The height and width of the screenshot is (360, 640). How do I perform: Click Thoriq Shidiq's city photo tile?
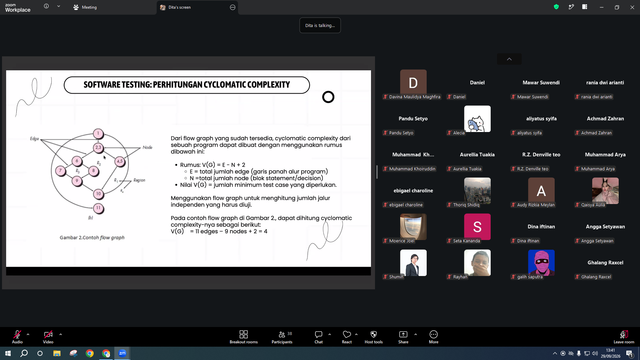tap(477, 190)
